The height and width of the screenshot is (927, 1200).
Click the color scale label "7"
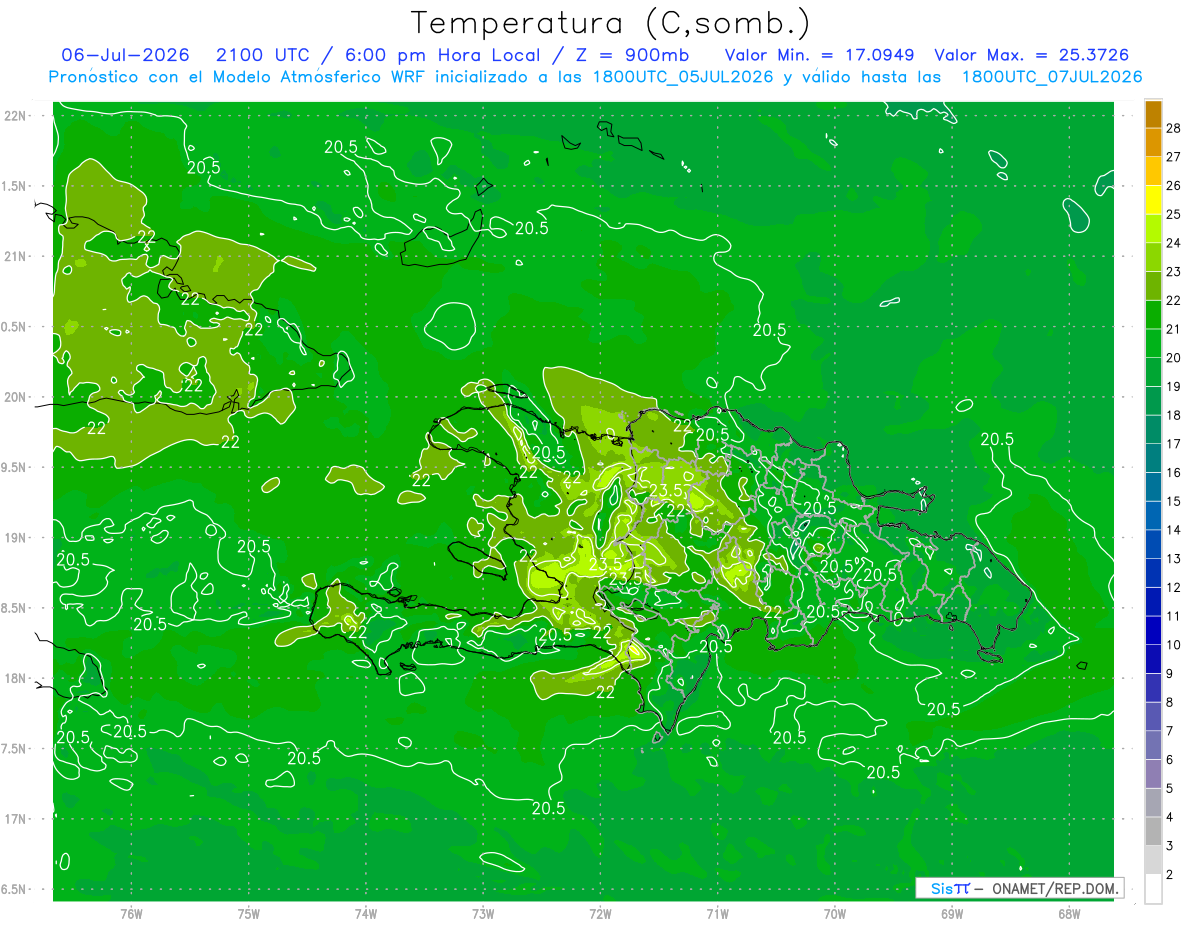pyautogui.click(x=1170, y=732)
